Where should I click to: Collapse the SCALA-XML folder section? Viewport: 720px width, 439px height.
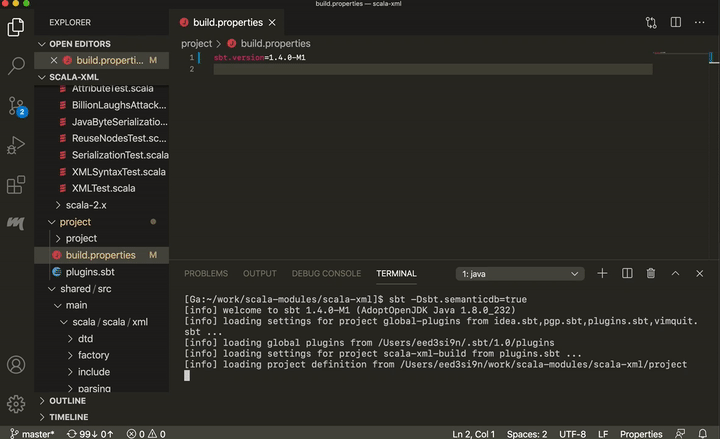pos(101,77)
